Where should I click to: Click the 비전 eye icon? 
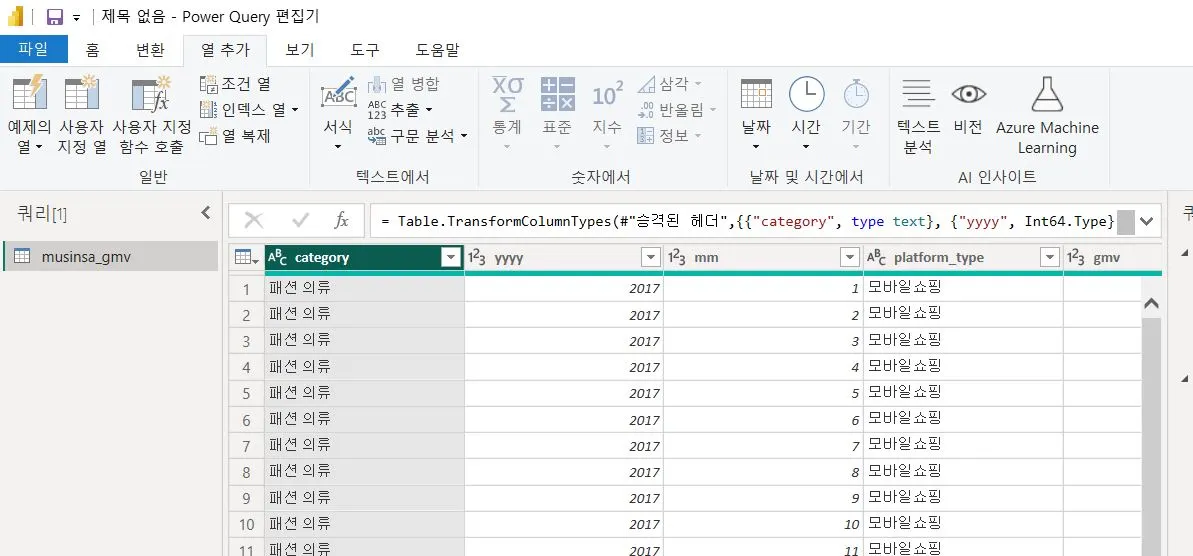click(x=968, y=94)
